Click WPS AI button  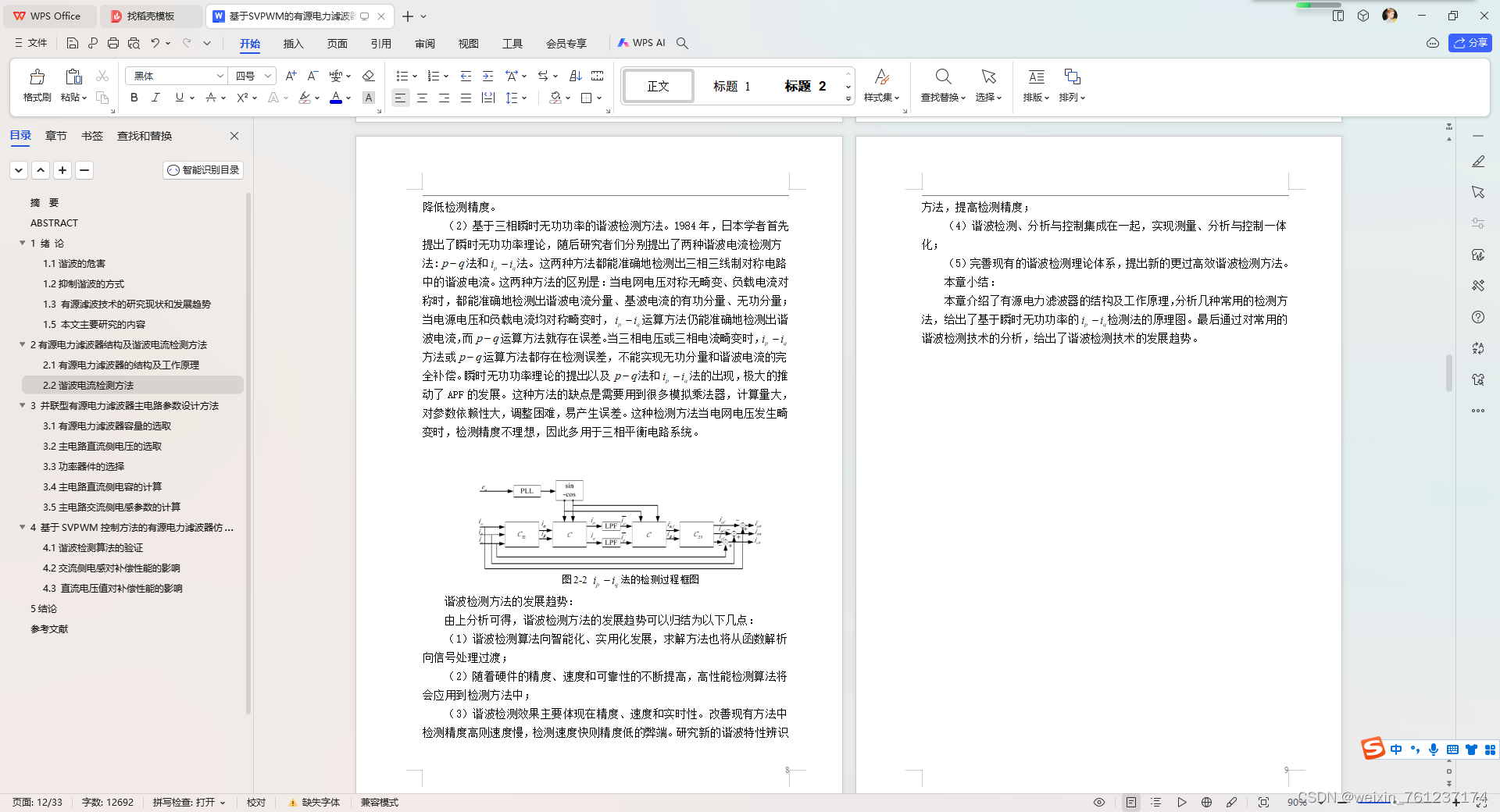pyautogui.click(x=641, y=43)
